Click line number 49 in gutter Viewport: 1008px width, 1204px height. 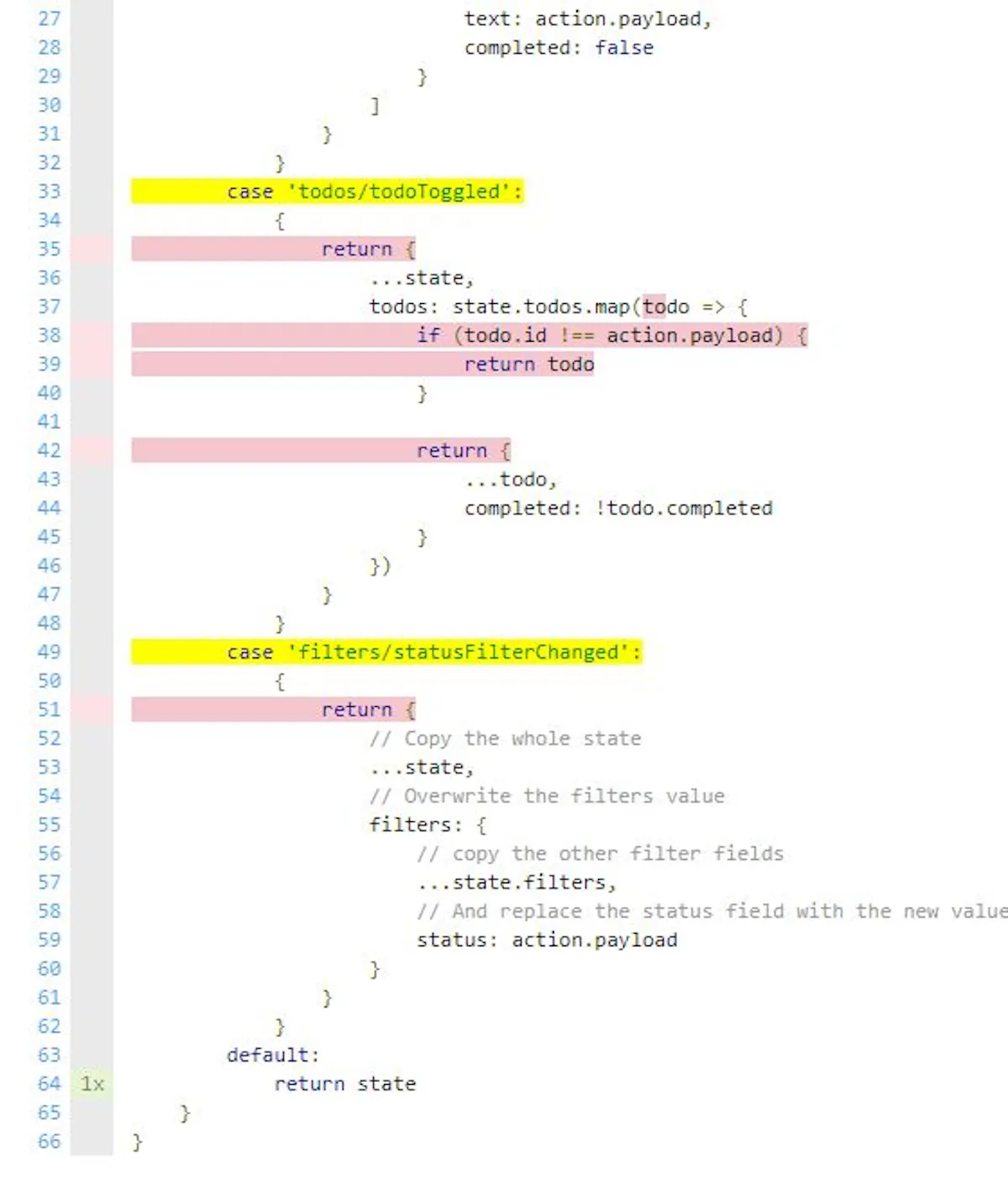click(x=50, y=652)
